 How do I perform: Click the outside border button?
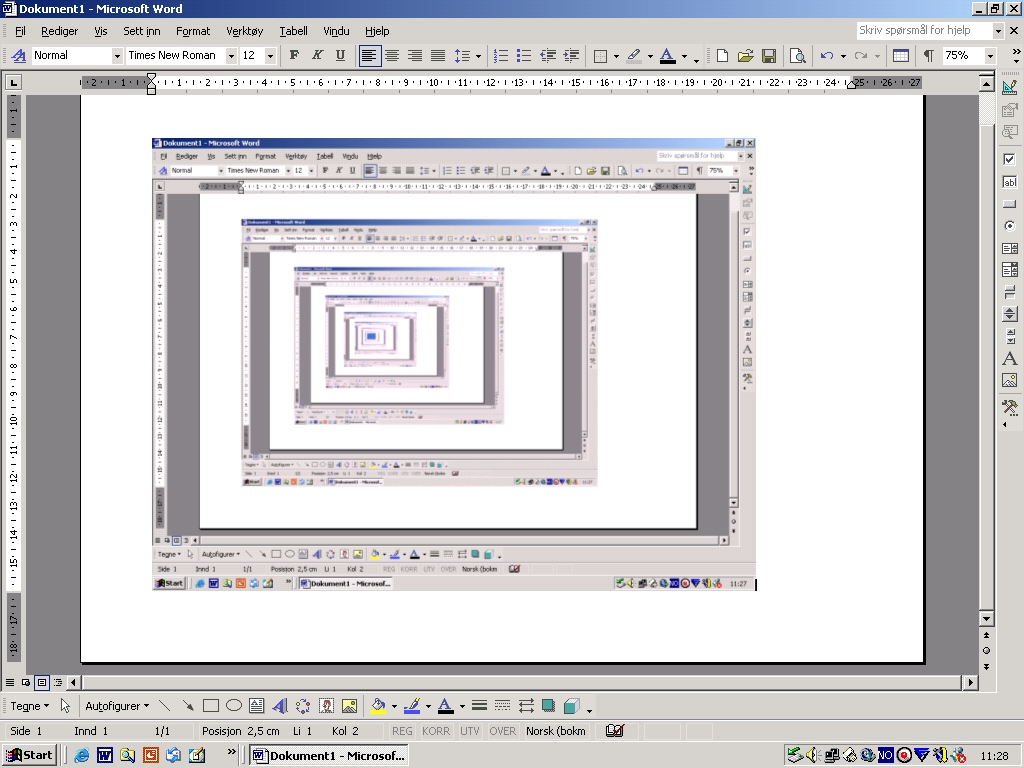click(x=600, y=56)
